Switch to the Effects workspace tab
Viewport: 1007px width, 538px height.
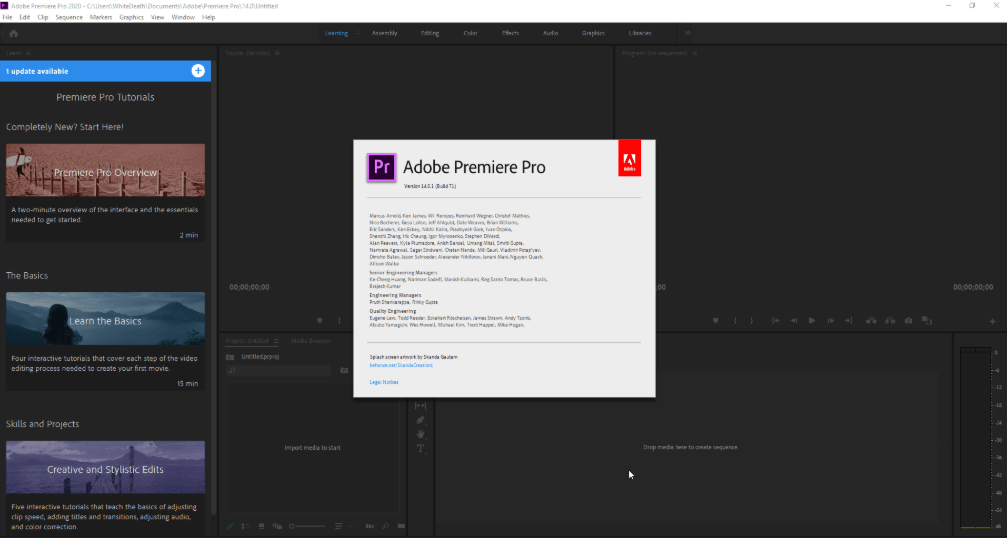[510, 33]
